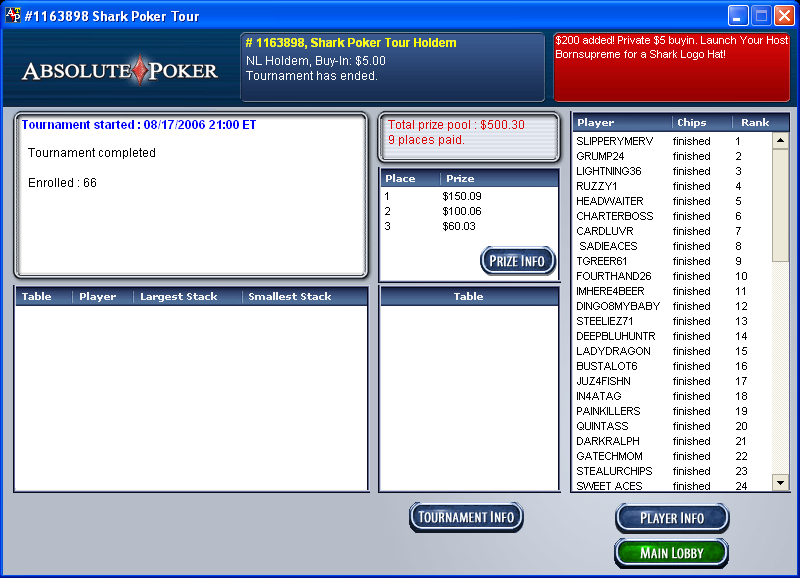Select player DEEPBLUHUNTR

coord(672,336)
